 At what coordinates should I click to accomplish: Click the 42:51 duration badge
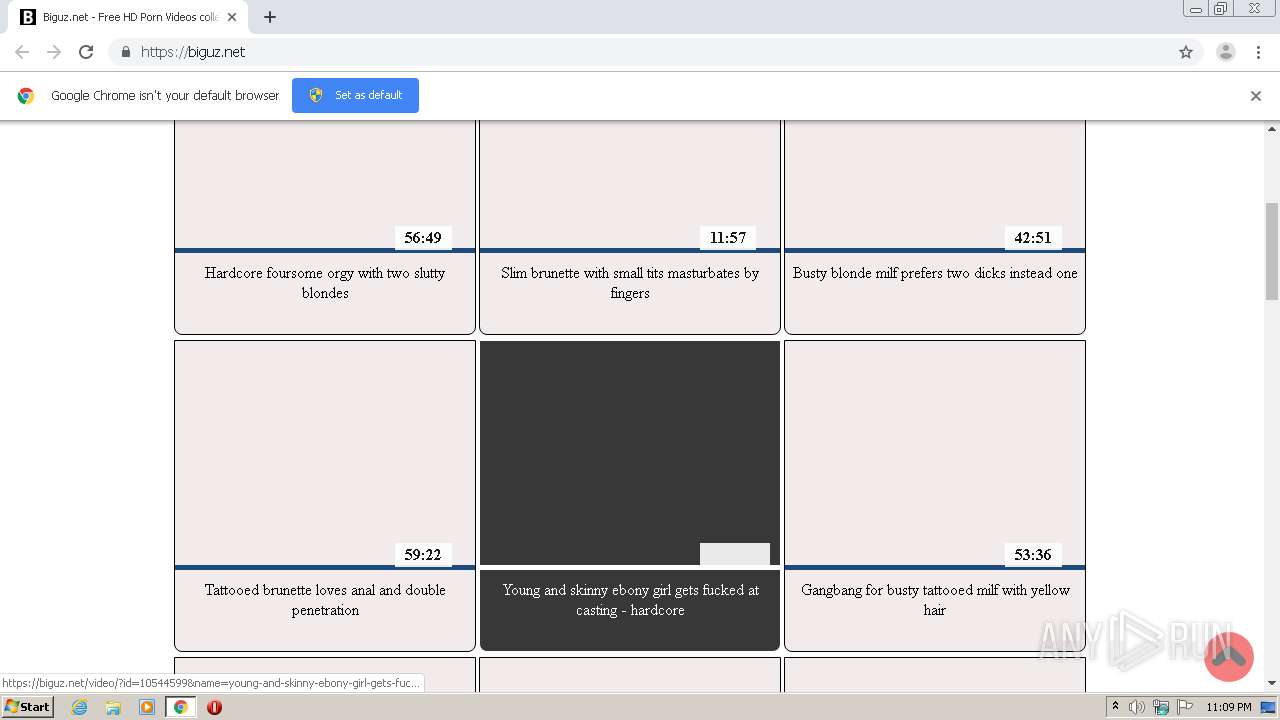1033,238
